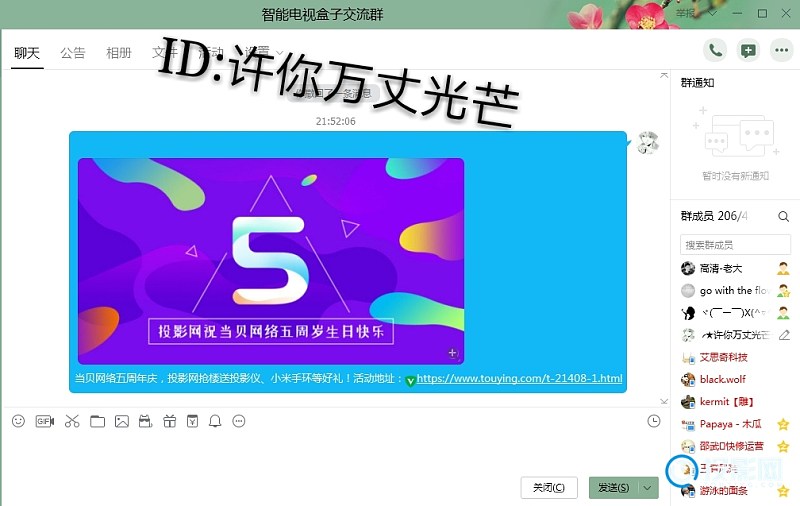Open the send options dropdown arrow
The width and height of the screenshot is (800, 506).
click(647, 488)
